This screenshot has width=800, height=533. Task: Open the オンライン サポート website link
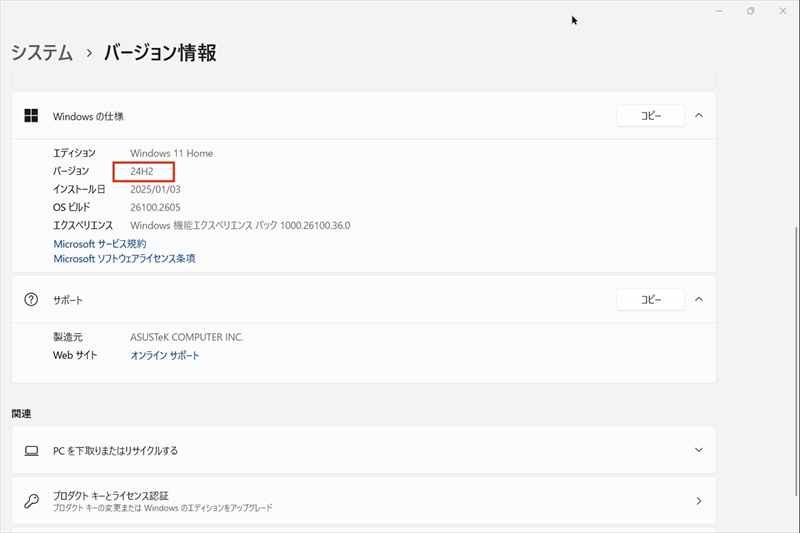tap(165, 356)
